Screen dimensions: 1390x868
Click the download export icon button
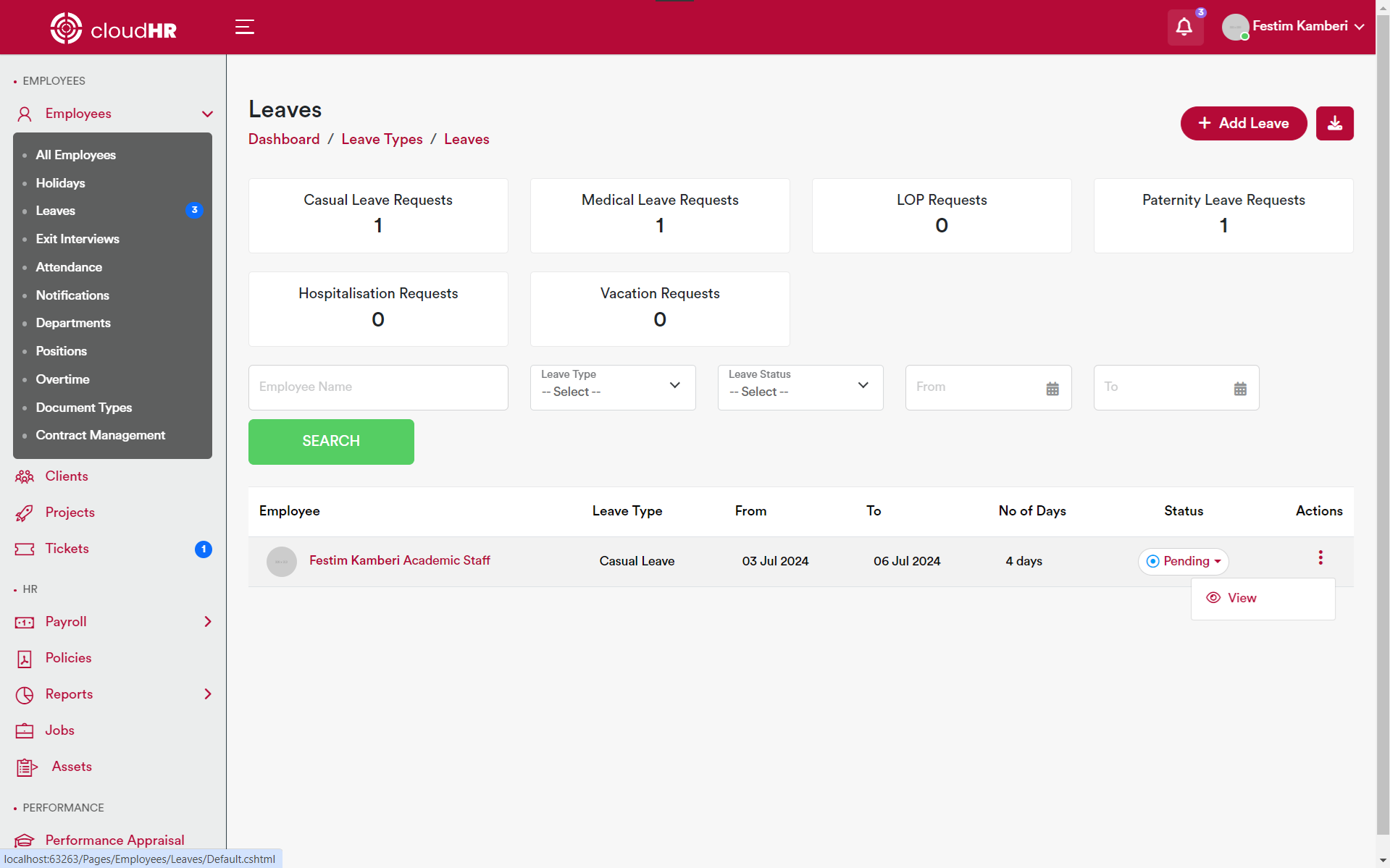(x=1334, y=123)
